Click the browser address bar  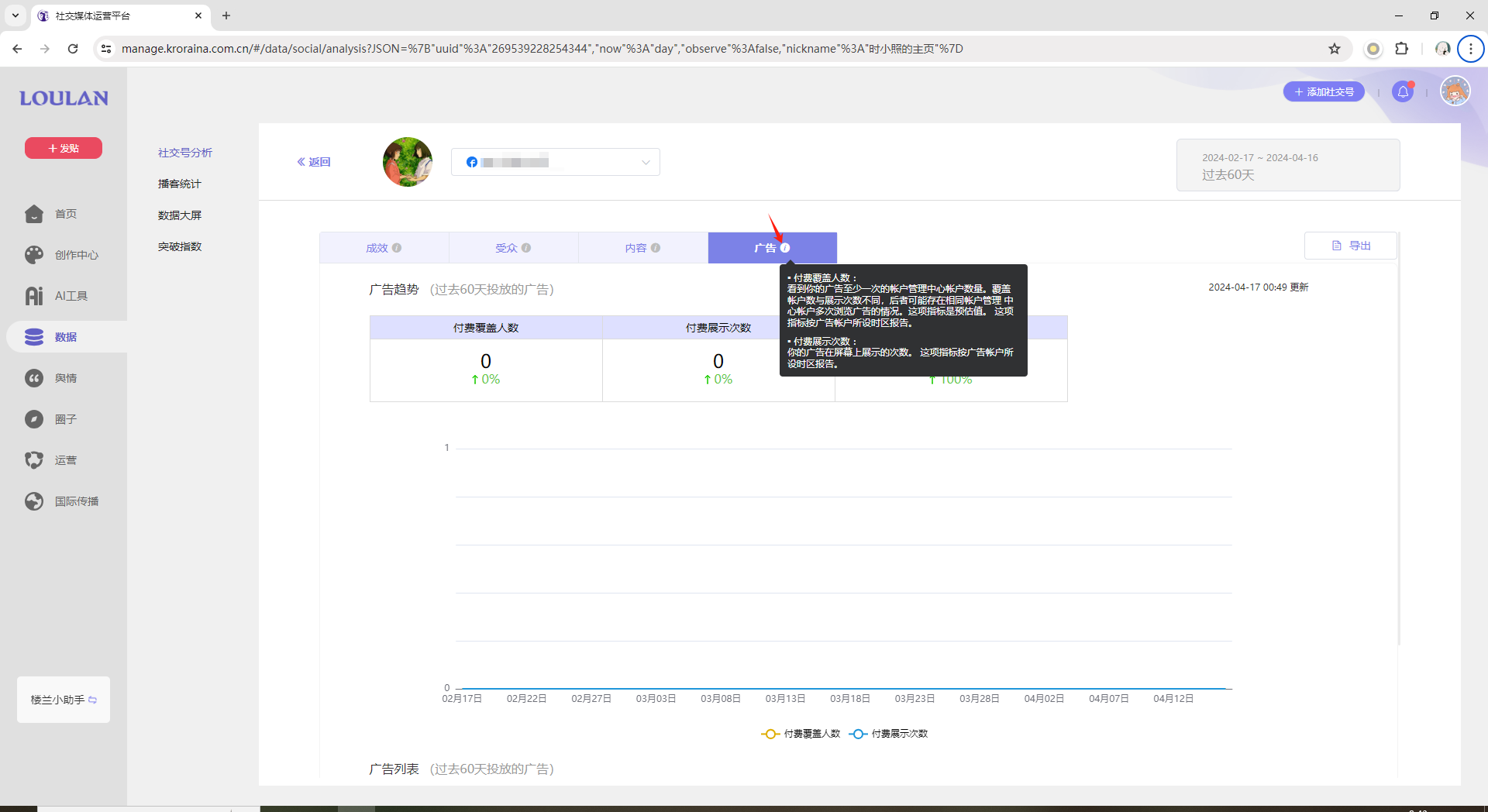(721, 49)
